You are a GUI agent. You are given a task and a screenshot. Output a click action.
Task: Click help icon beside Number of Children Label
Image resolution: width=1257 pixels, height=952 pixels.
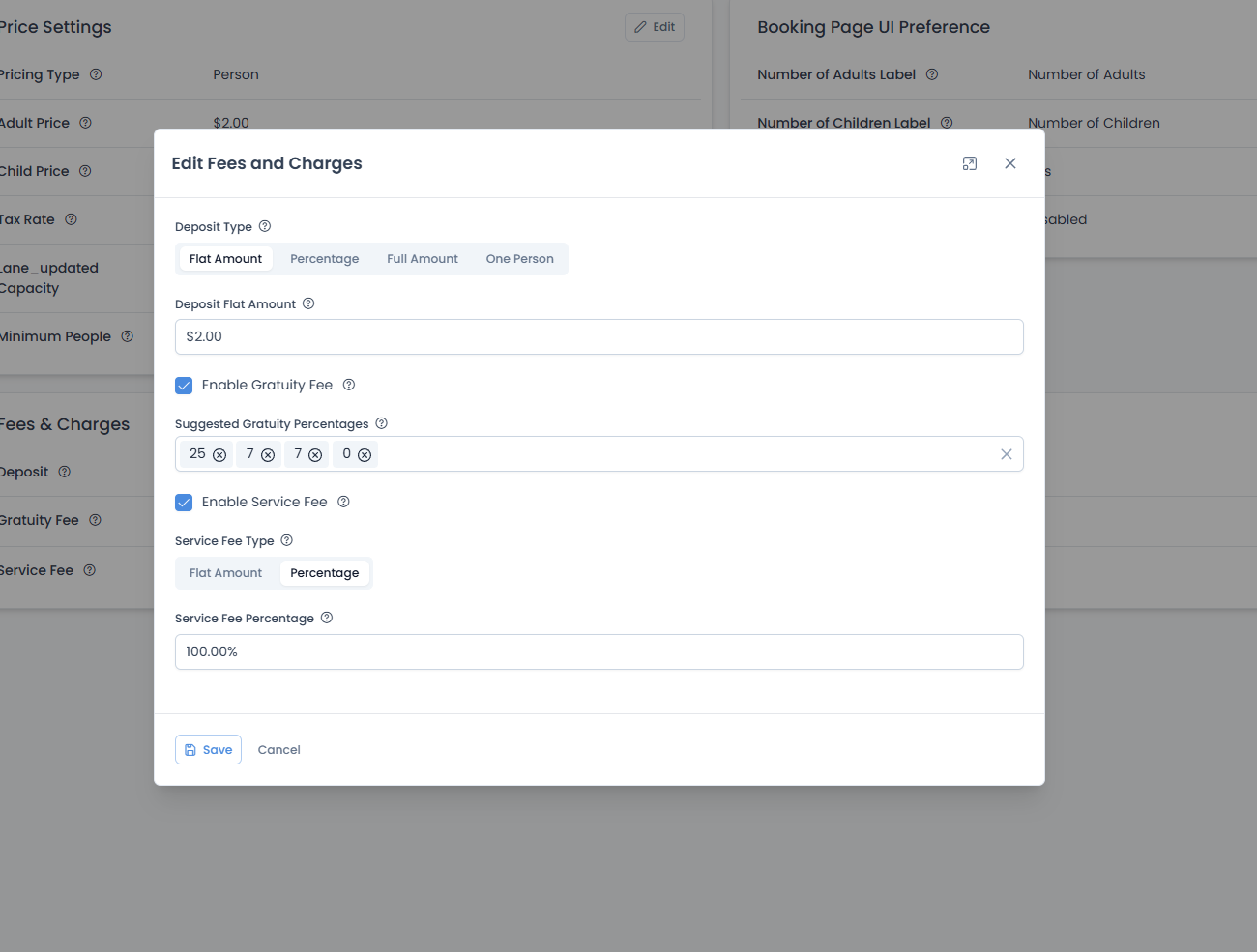947,123
